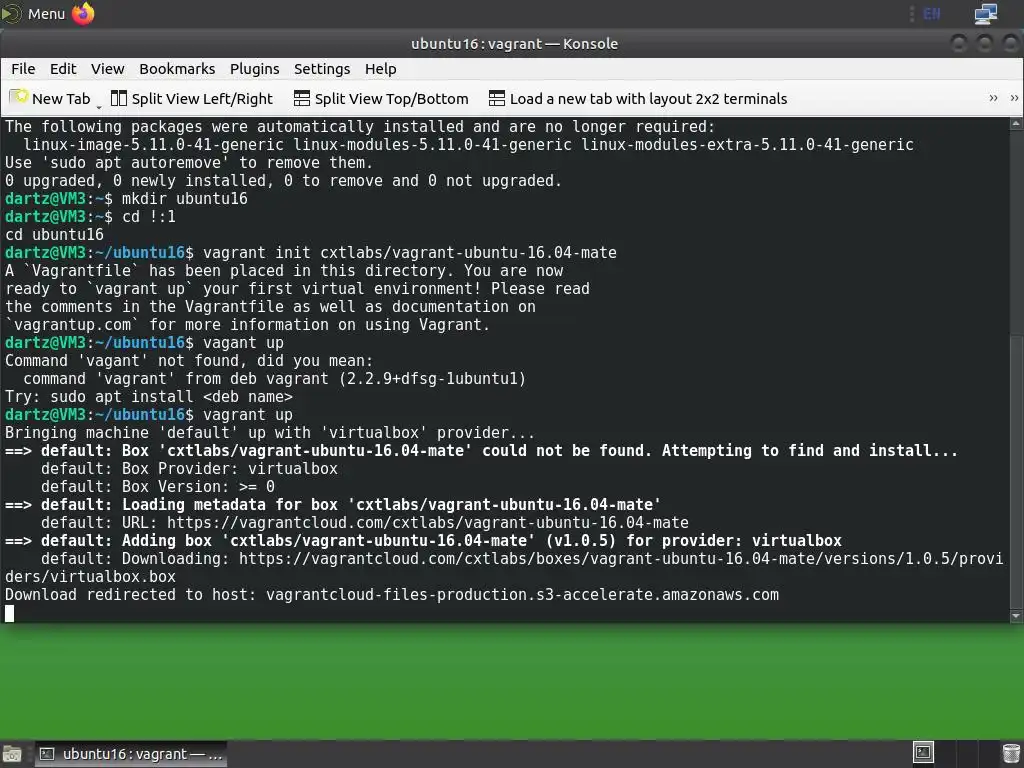Open the Plugins menu
This screenshot has width=1024, height=768.
pyautogui.click(x=255, y=69)
